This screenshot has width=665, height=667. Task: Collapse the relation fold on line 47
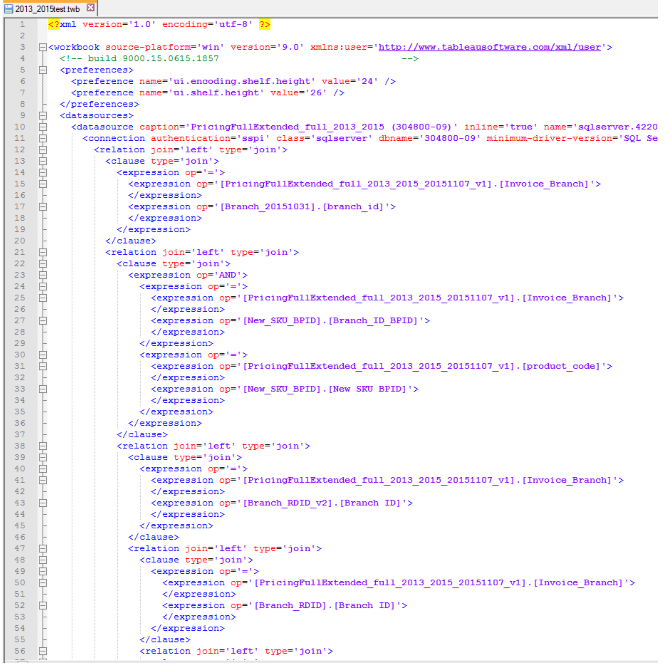click(43, 549)
